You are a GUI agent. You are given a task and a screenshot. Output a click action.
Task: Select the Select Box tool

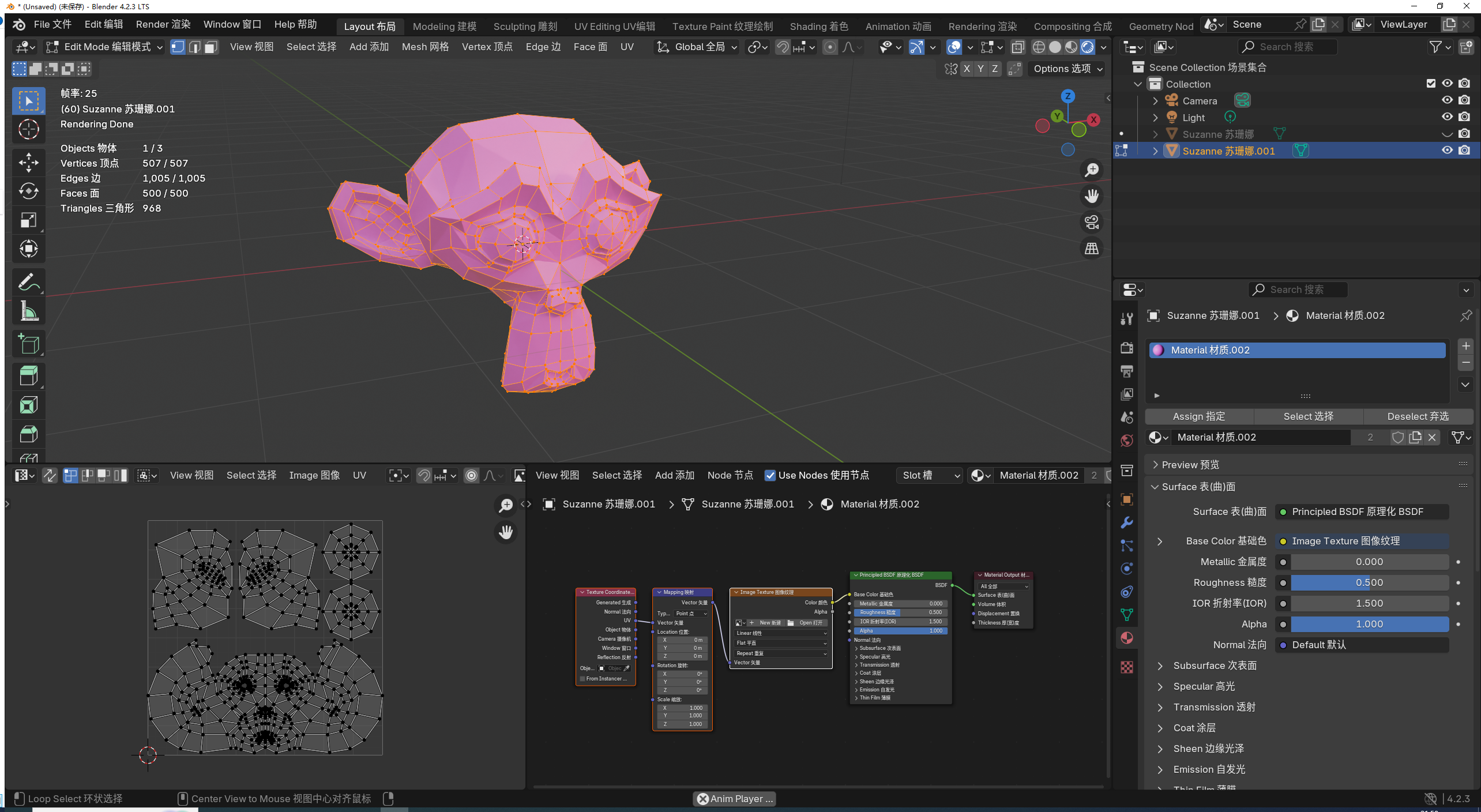pyautogui.click(x=28, y=101)
